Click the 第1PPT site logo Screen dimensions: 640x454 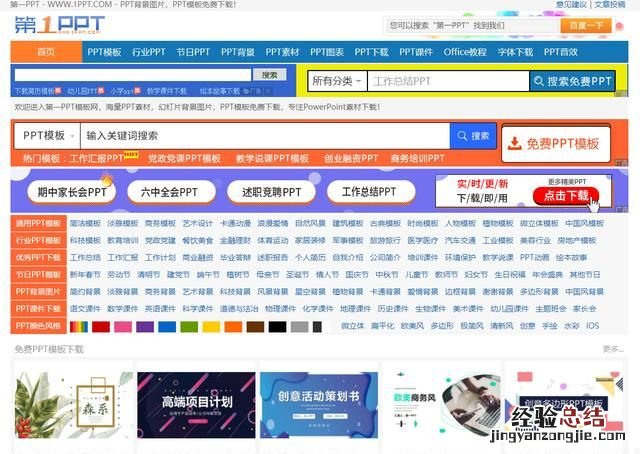[x=60, y=25]
